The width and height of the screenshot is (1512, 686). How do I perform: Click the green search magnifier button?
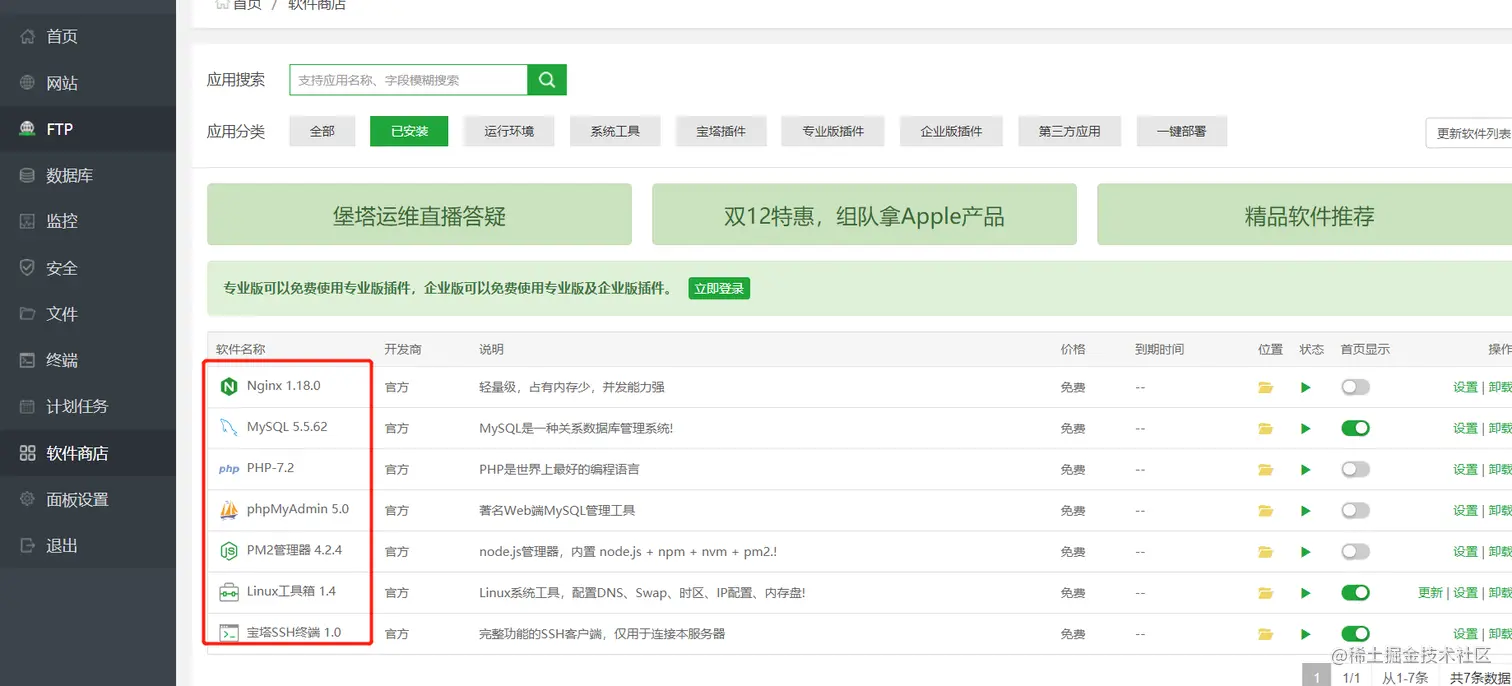[547, 80]
